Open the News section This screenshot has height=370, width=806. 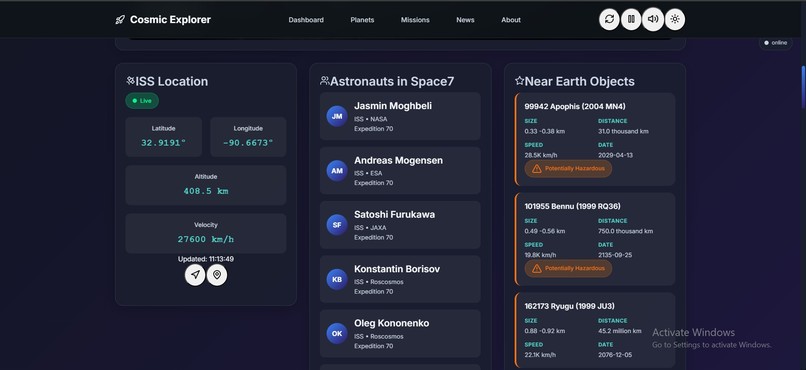[x=465, y=20]
